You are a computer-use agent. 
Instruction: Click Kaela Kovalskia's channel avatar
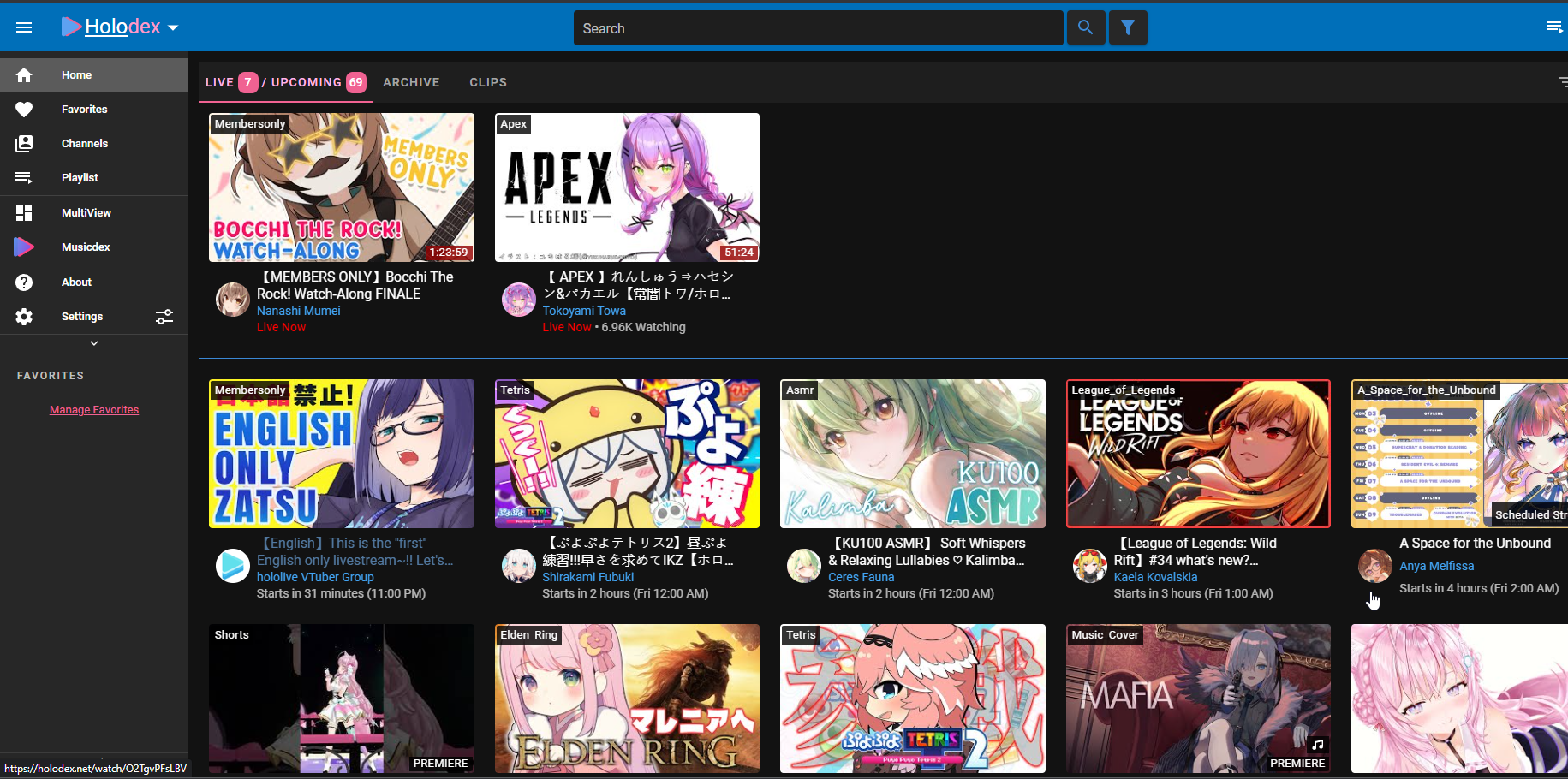(x=1089, y=567)
